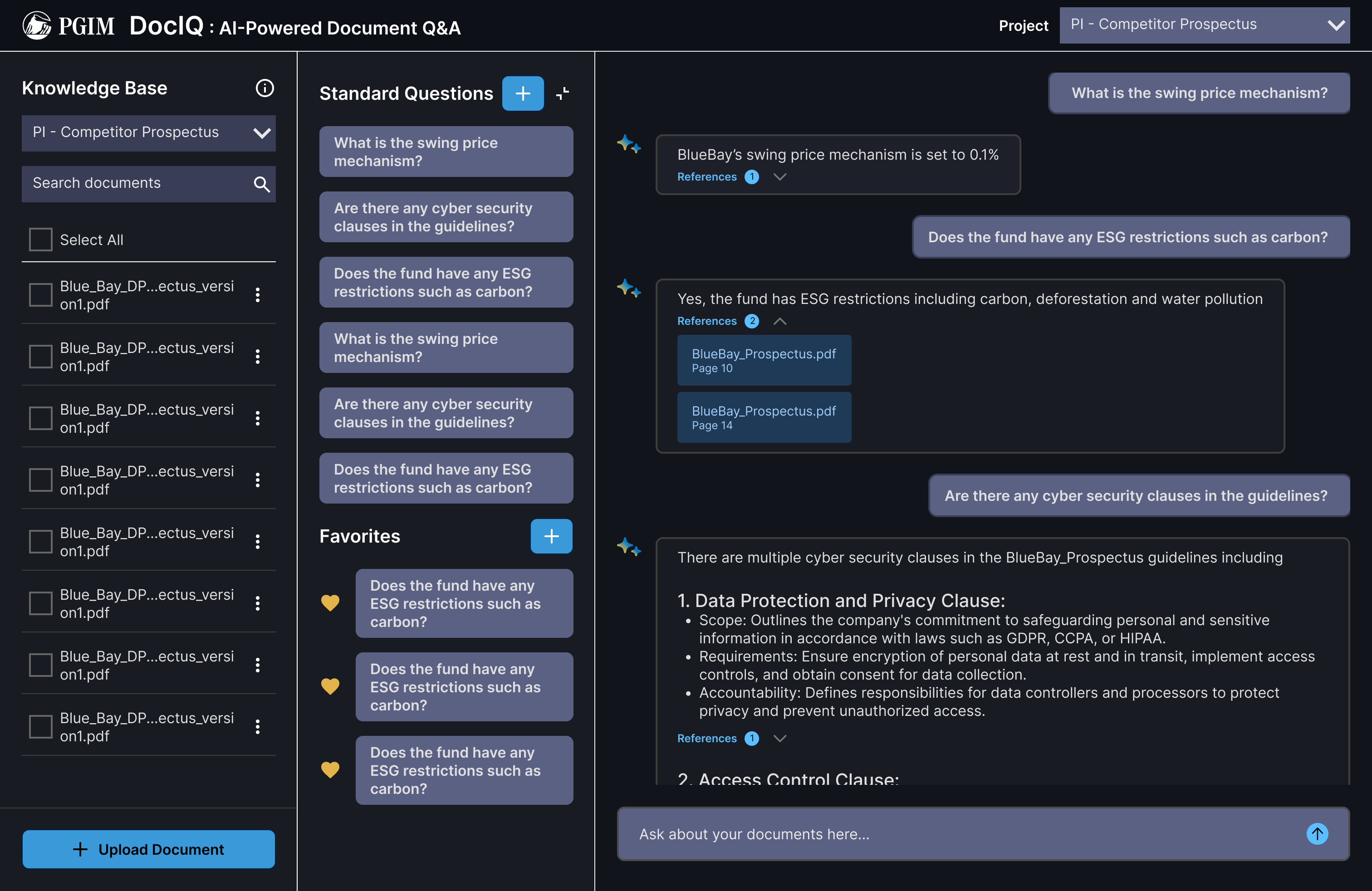
Task: Click the 'Standard Questions' heading
Action: pos(407,93)
